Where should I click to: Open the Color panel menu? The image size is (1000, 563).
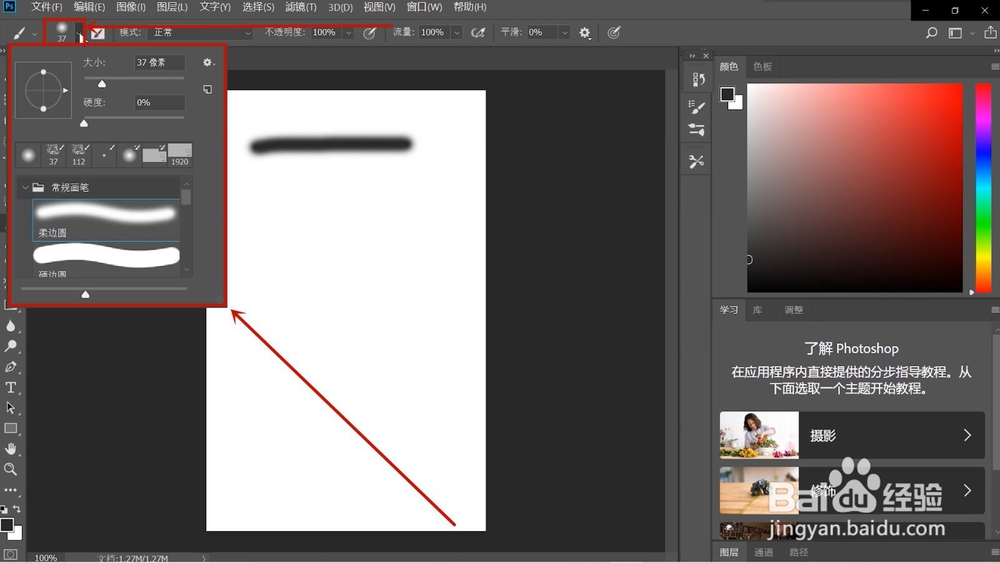tap(995, 66)
